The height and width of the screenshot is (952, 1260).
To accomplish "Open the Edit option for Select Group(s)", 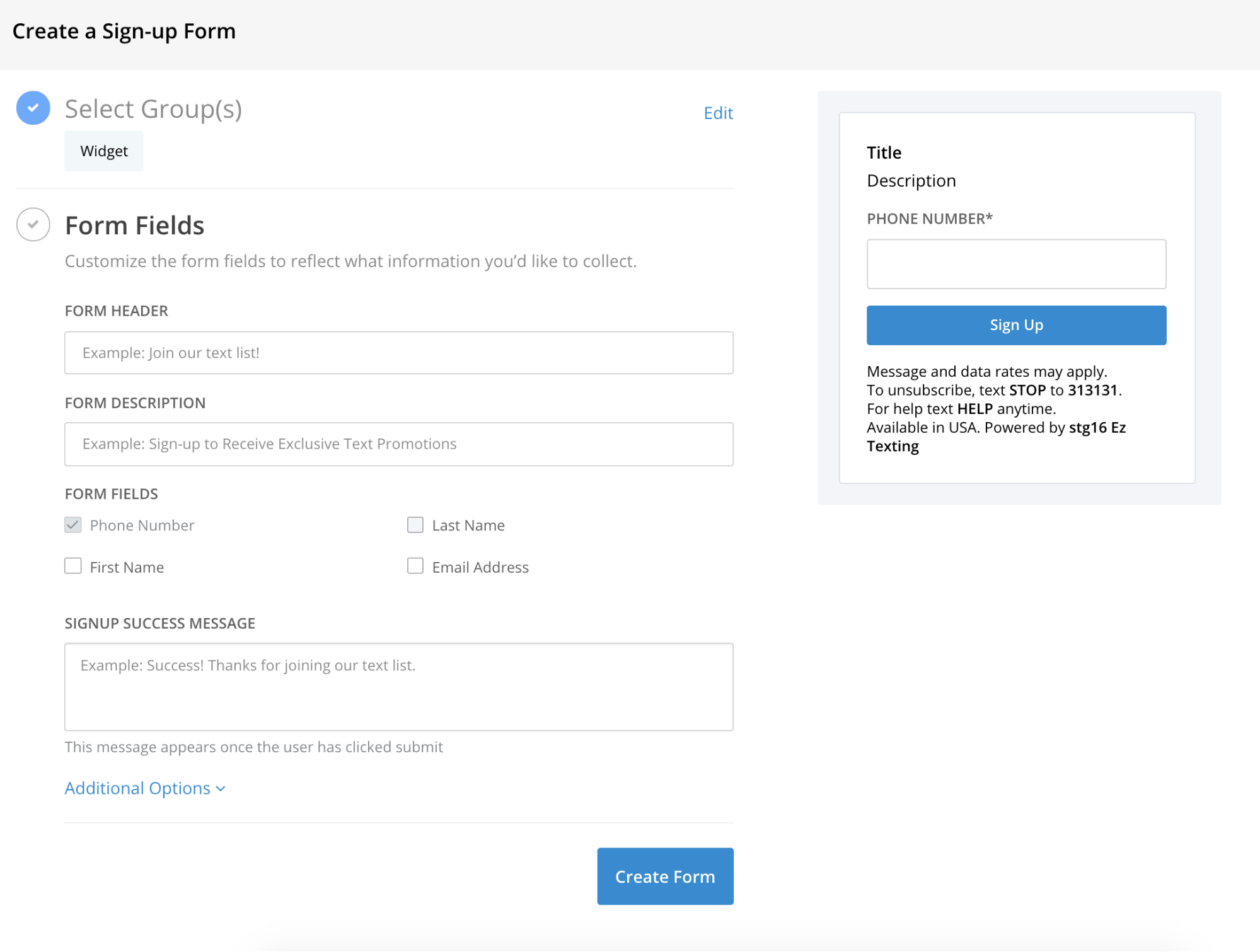I will (x=718, y=112).
